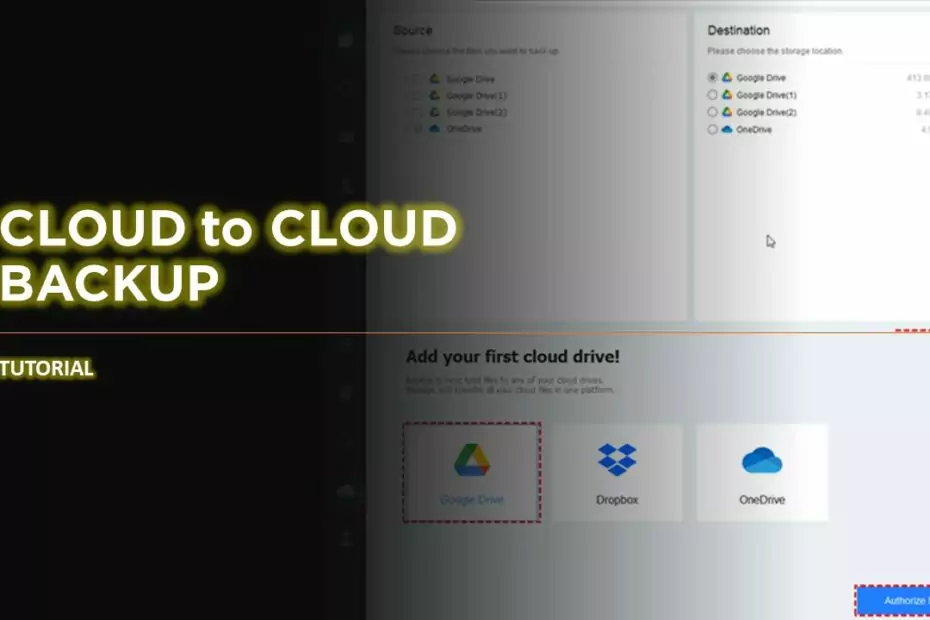This screenshot has height=620, width=930.
Task: Click the 'Destination' panel heading
Action: [738, 30]
